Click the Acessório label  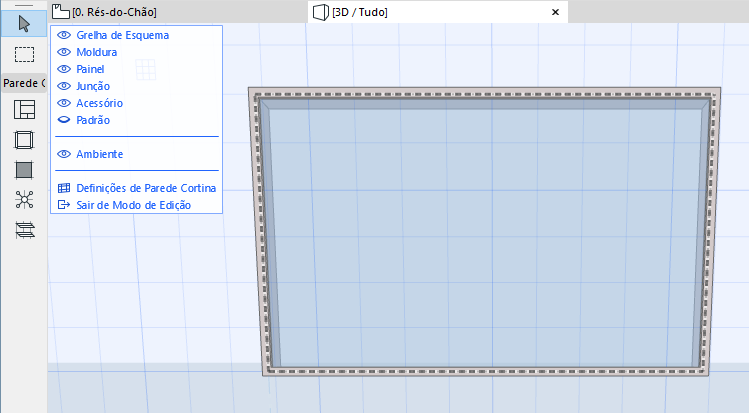point(99,103)
